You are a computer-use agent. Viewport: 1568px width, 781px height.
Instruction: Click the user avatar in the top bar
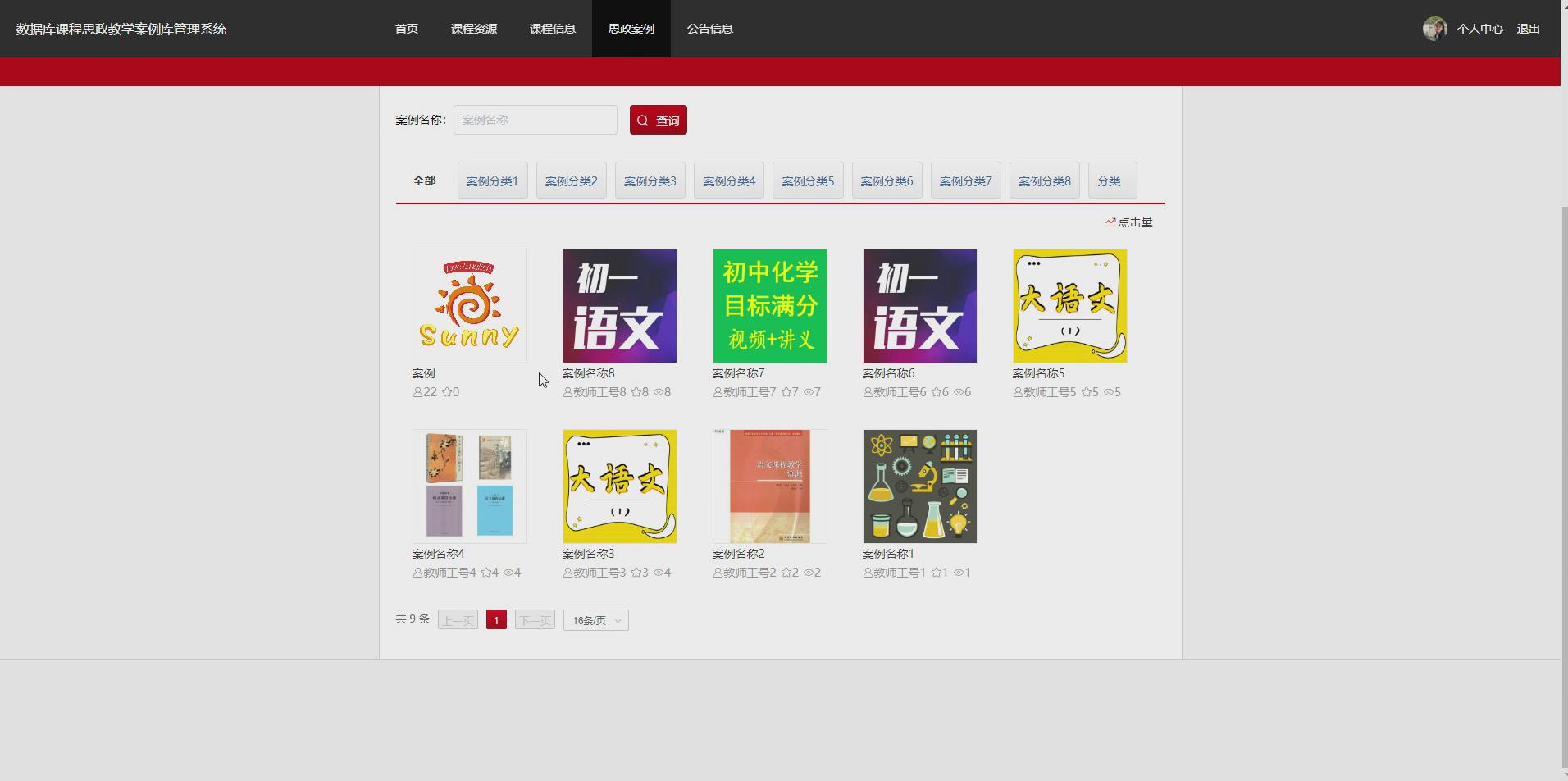[1434, 28]
